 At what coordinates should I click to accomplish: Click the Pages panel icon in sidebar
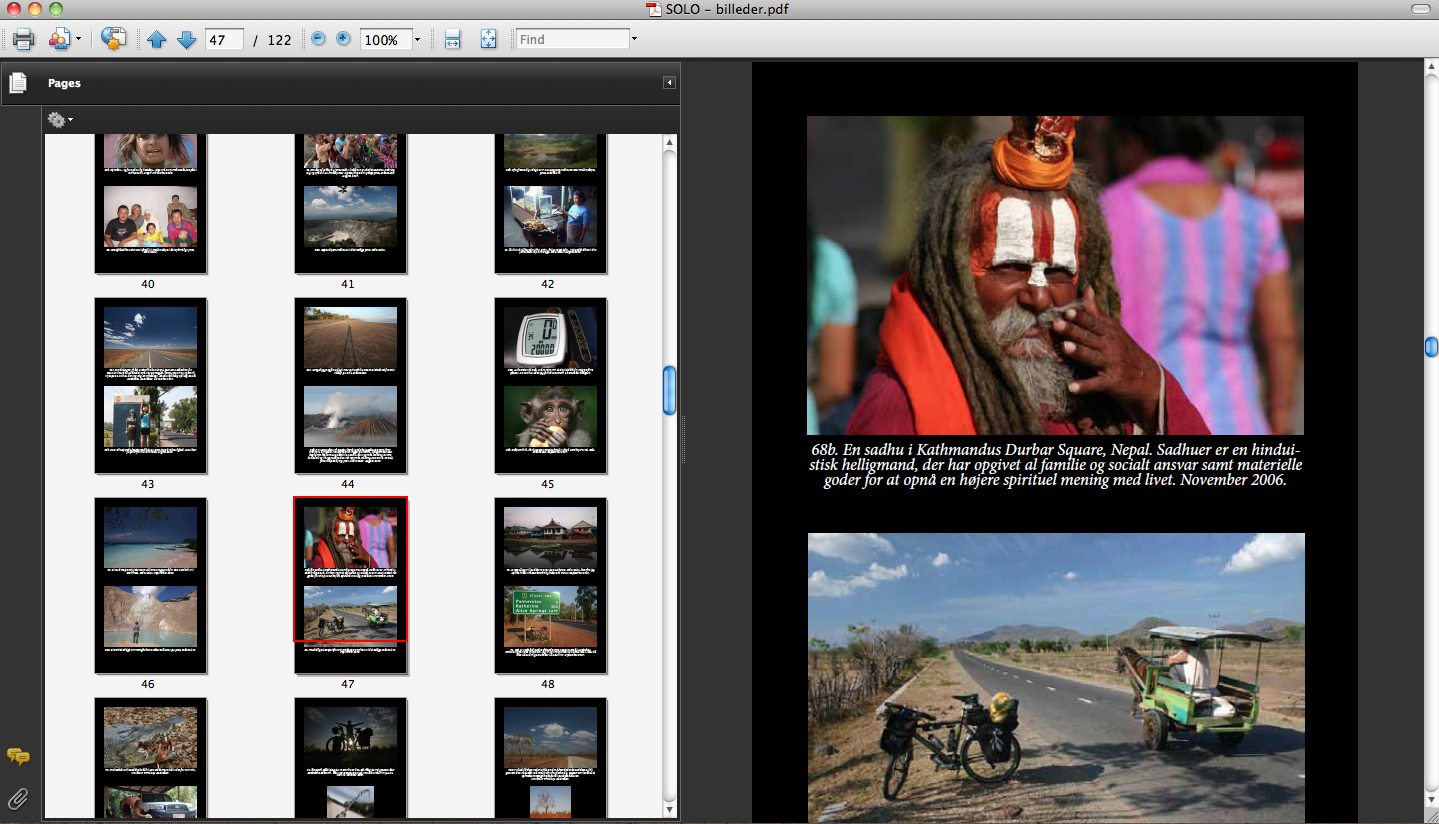[x=18, y=84]
